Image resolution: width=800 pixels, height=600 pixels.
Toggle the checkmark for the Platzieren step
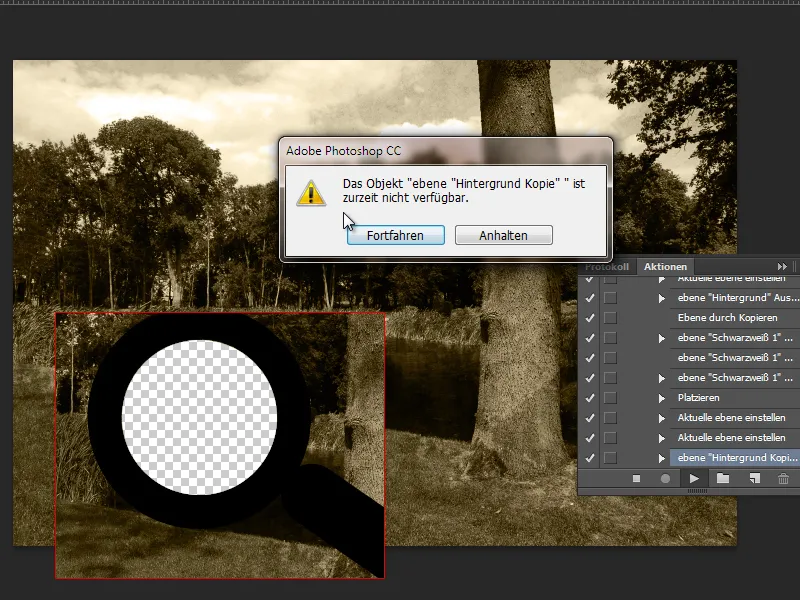[590, 398]
